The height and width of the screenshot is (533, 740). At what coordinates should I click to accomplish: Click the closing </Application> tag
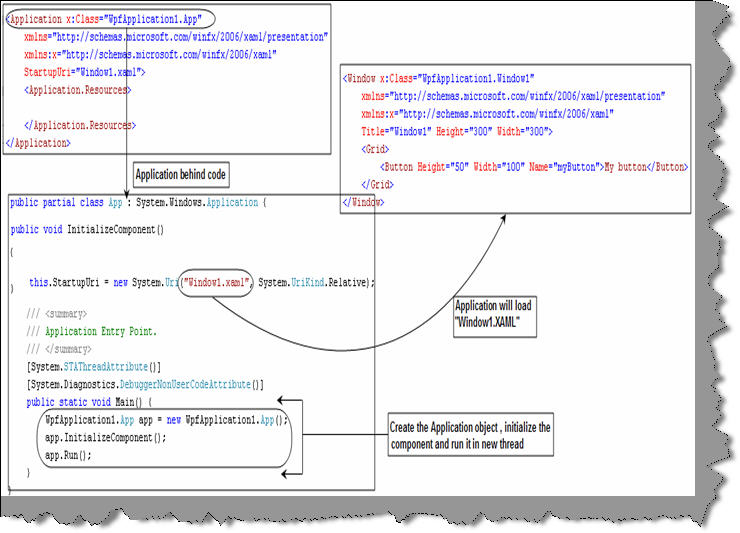point(38,143)
